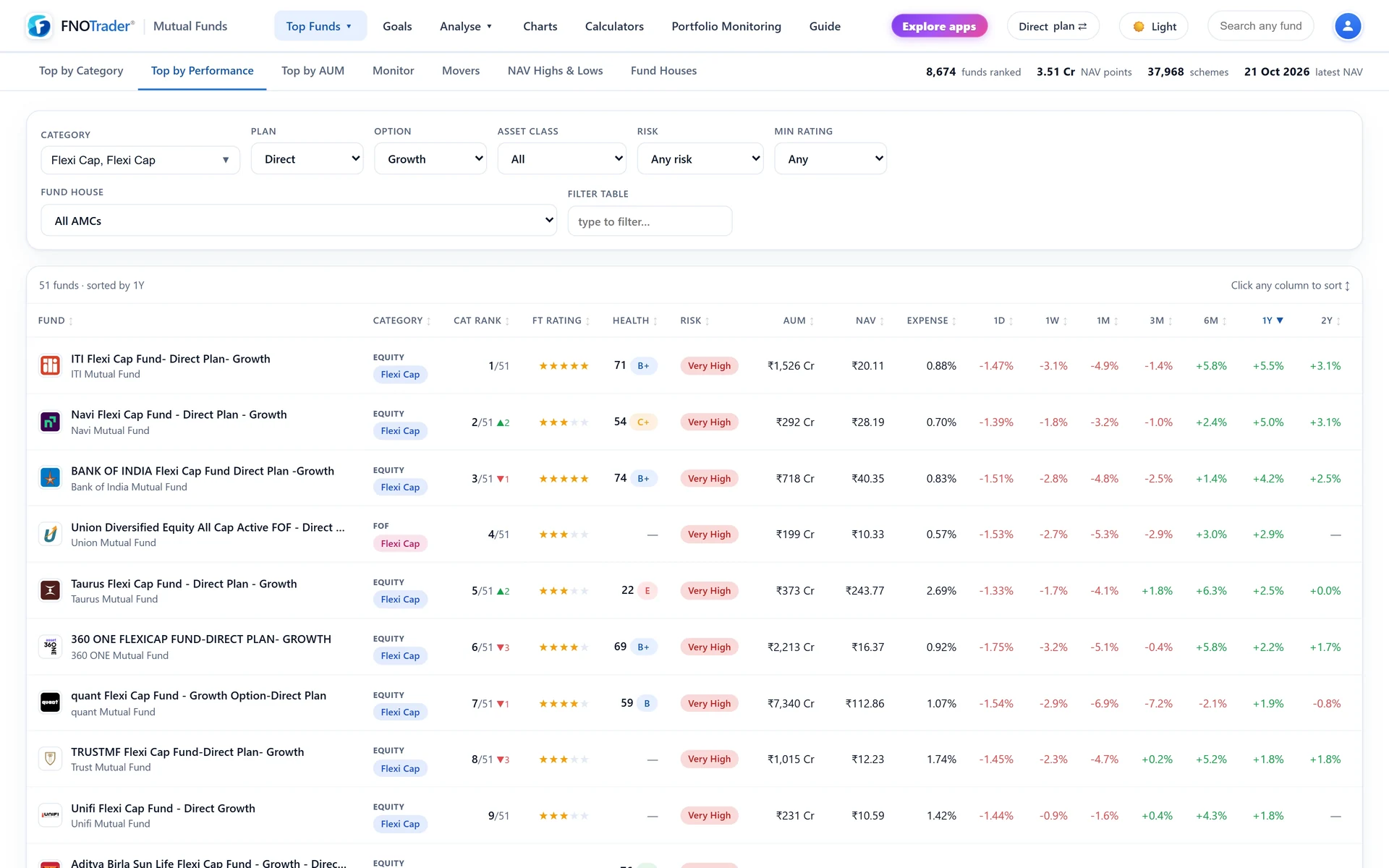Click the sun icon in Light toggle
This screenshot has height=868, width=1389.
[x=1139, y=27]
